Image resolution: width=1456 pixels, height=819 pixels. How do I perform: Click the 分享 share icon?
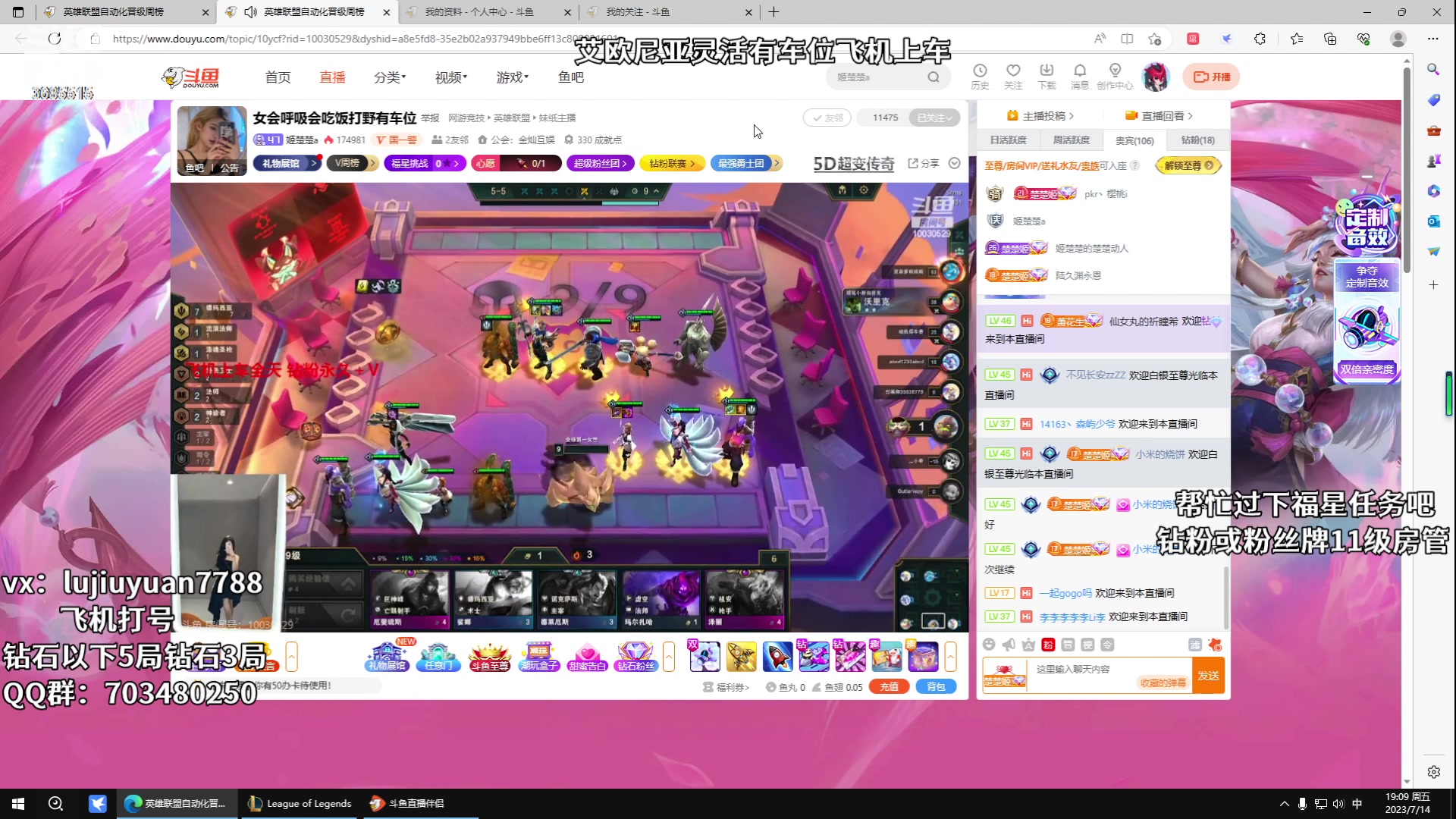pos(924,163)
